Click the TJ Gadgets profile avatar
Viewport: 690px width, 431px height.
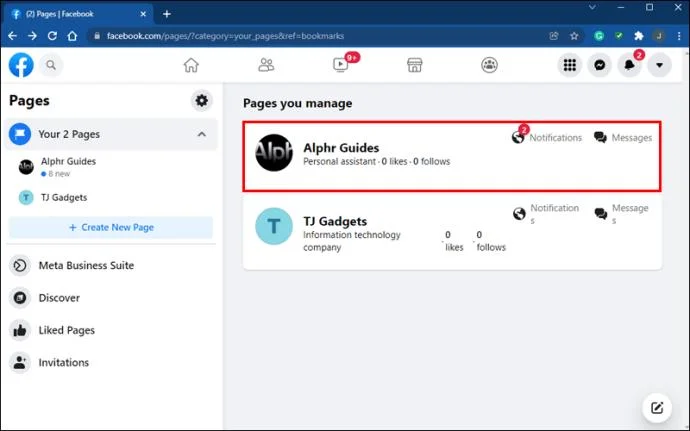[274, 226]
